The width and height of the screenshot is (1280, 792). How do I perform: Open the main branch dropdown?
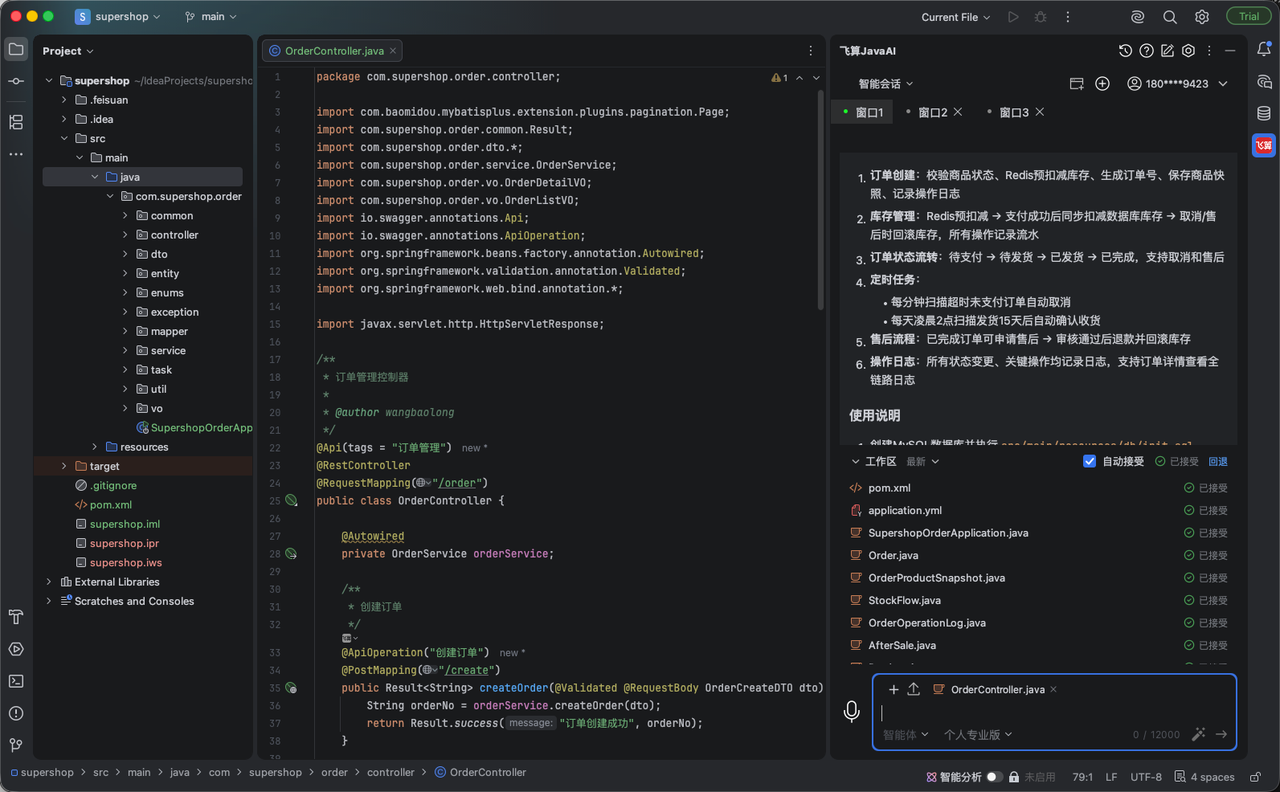(x=211, y=17)
